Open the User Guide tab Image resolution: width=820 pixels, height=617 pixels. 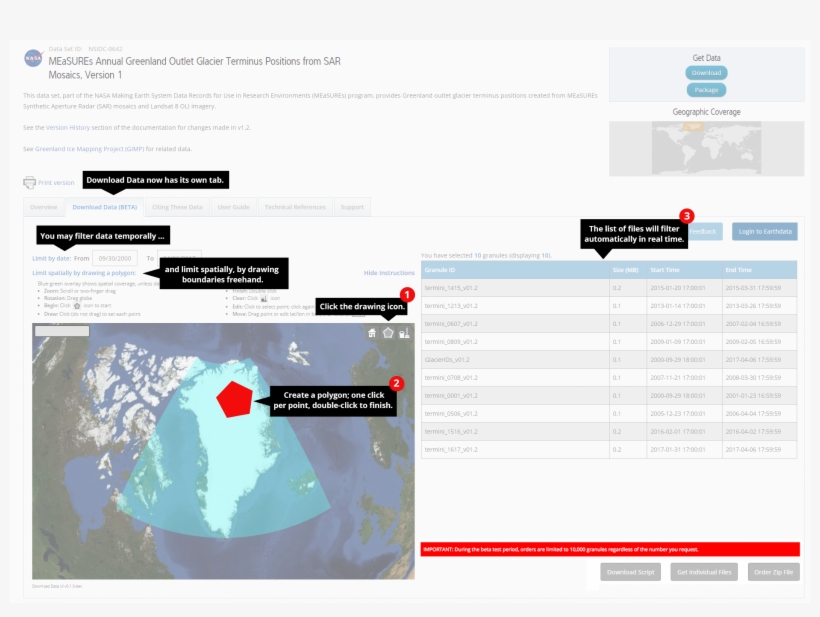(233, 207)
